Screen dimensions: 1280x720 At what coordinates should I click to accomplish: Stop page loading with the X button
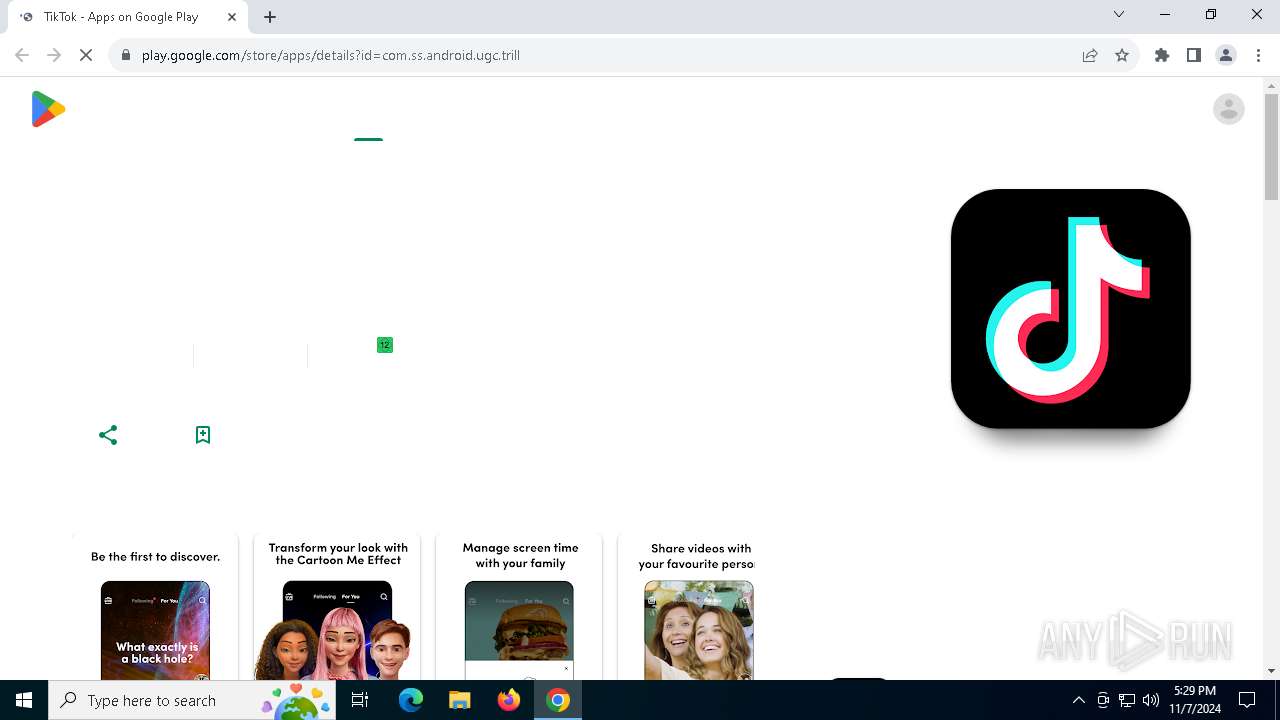86,55
